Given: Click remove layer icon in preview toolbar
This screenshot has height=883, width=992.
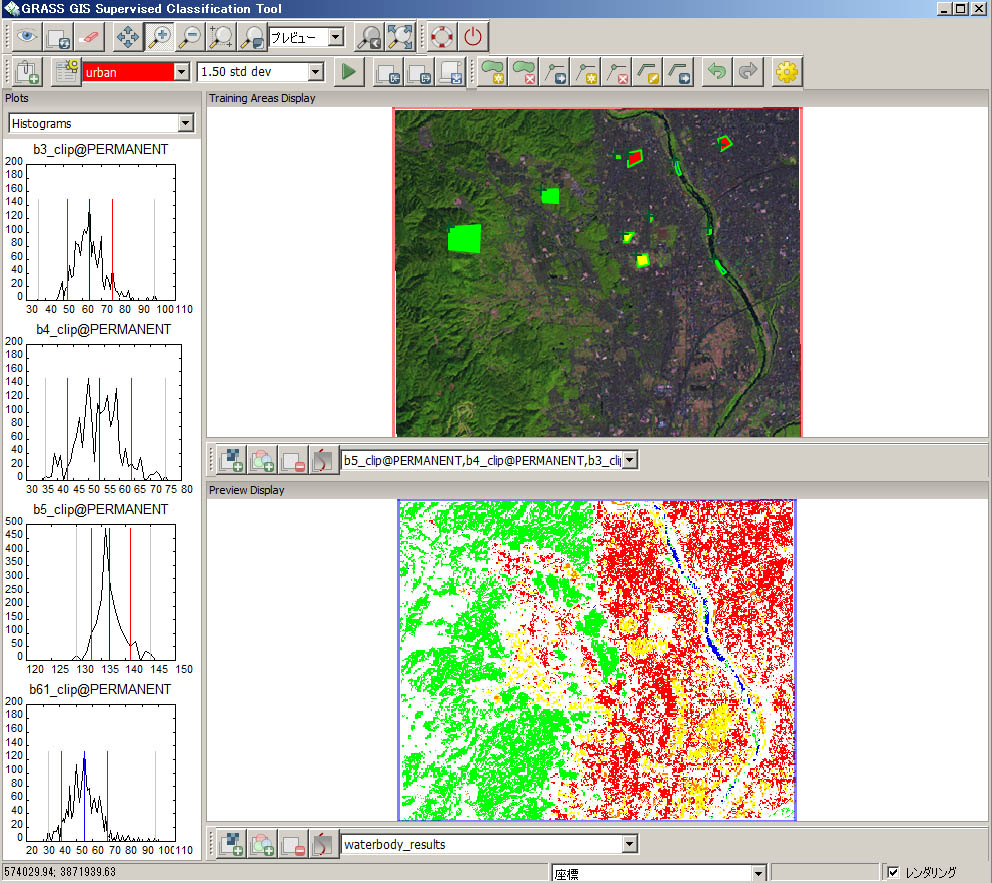Looking at the screenshot, I should point(293,844).
